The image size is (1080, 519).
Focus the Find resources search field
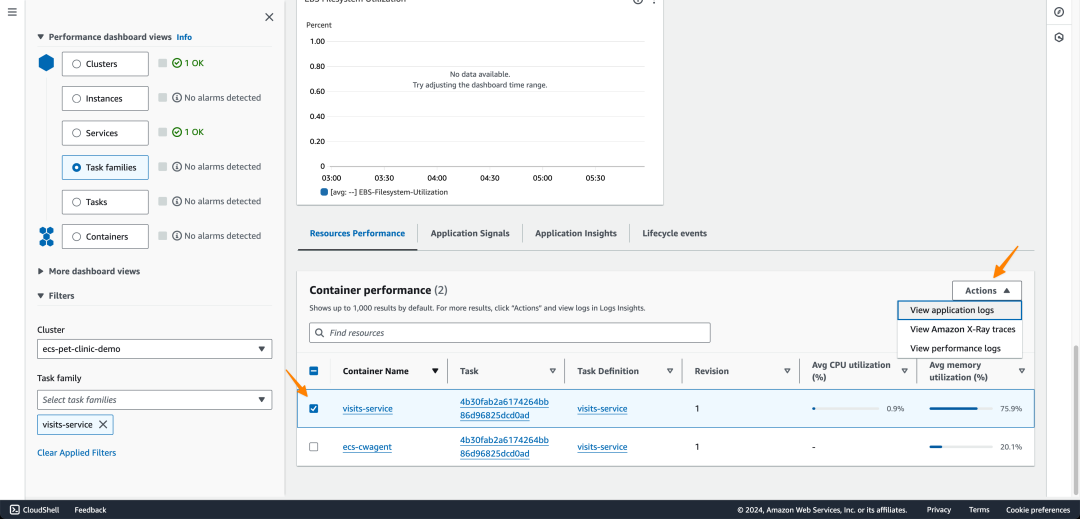tap(510, 333)
